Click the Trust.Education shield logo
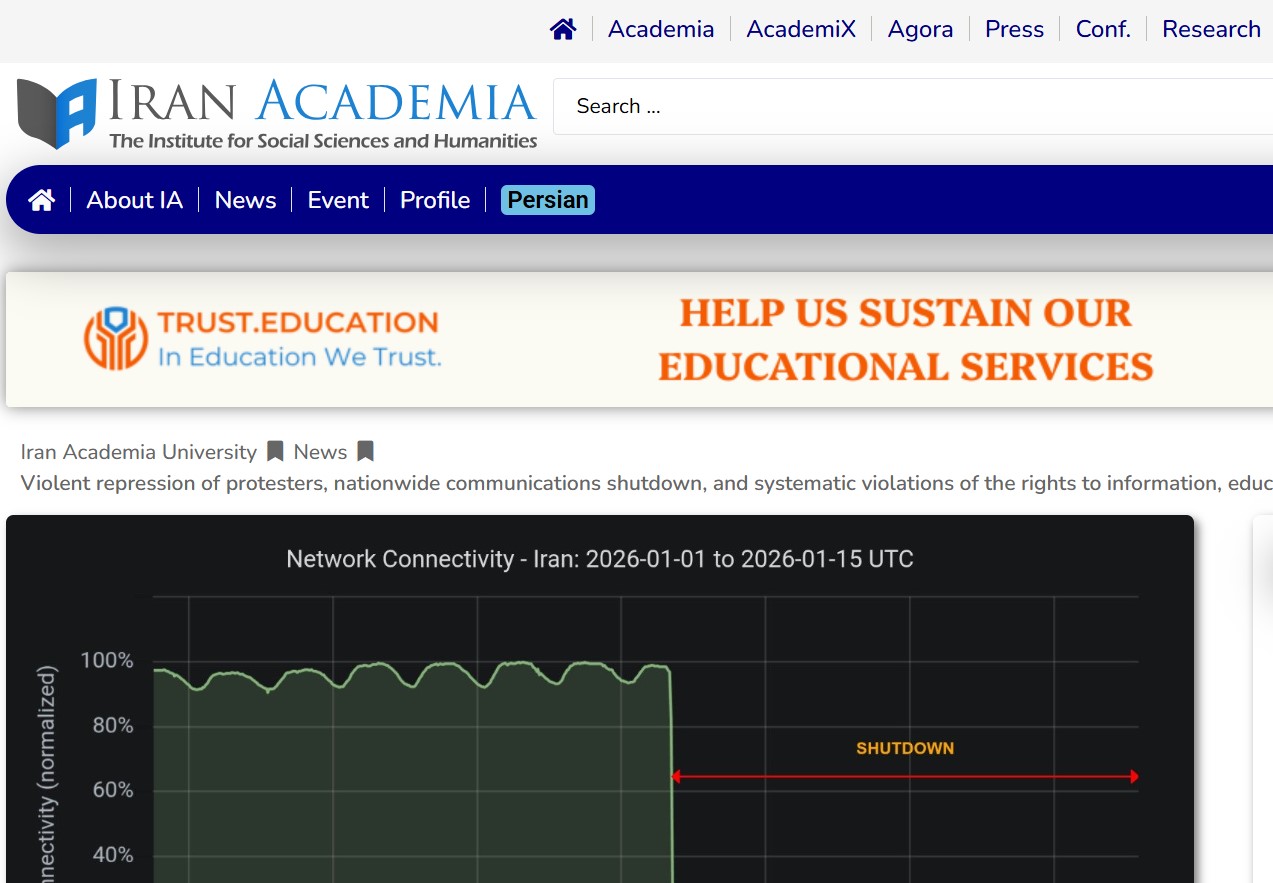The height and width of the screenshot is (883, 1273). [116, 338]
